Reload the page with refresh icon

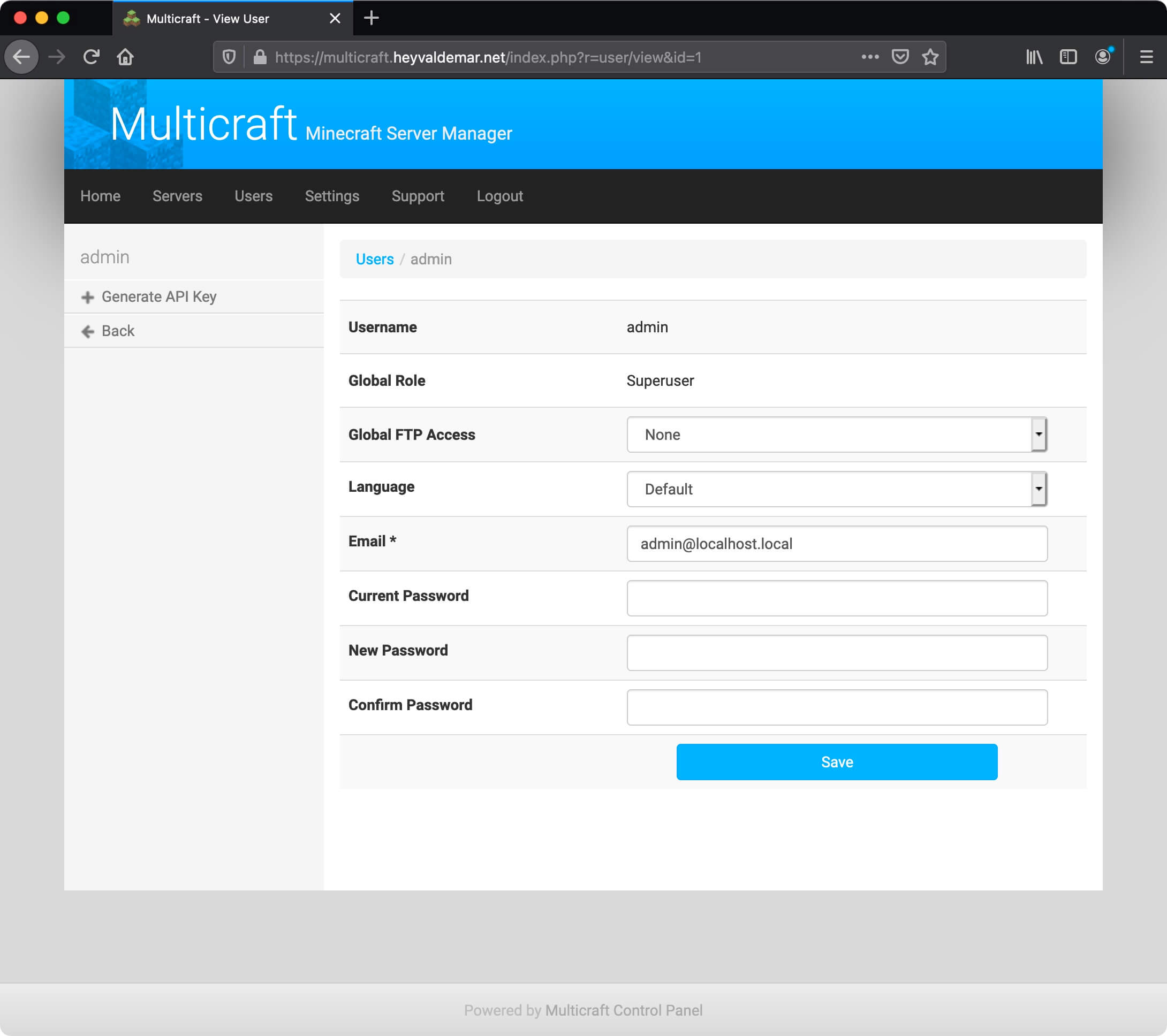click(x=91, y=57)
